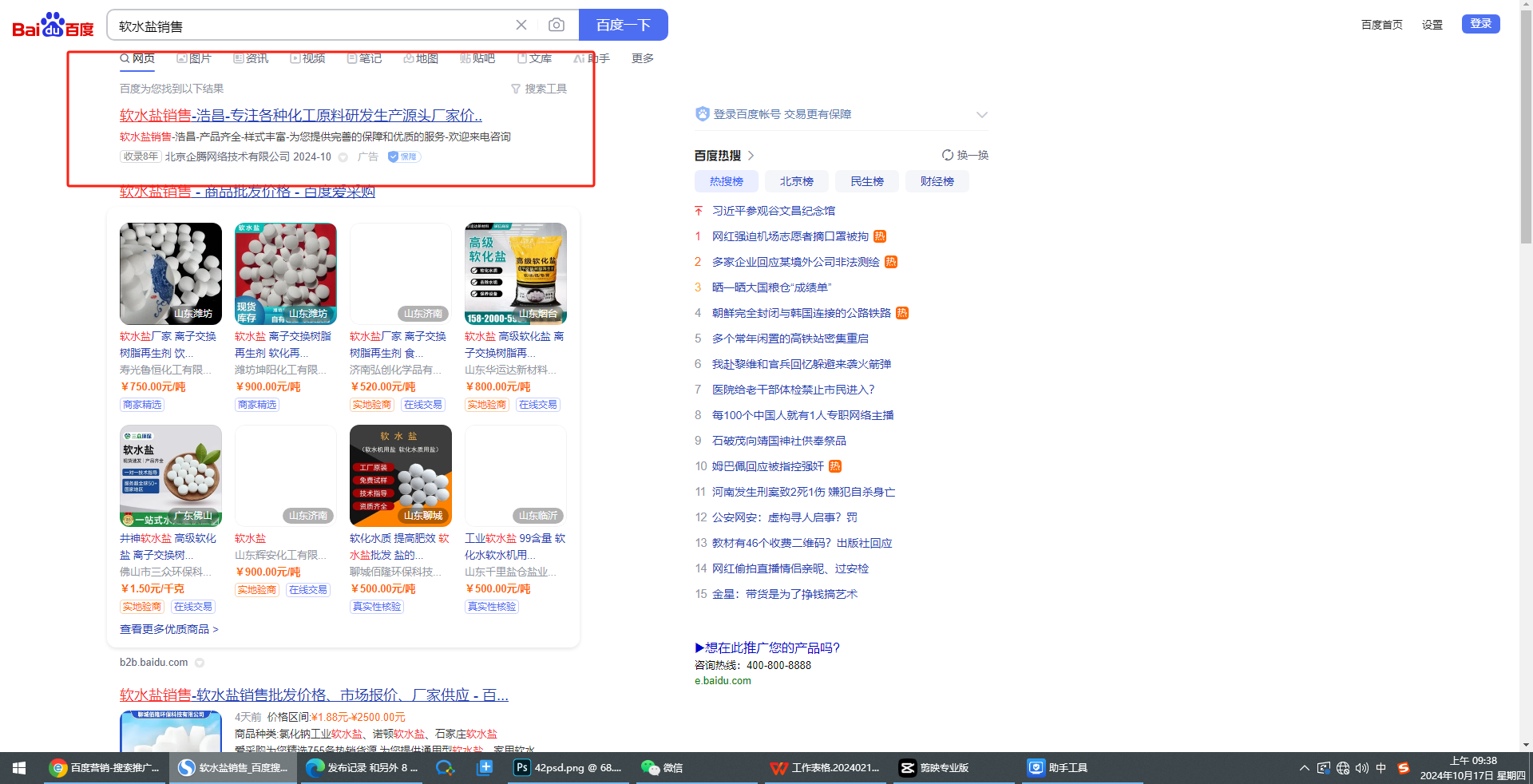
Task: Click the e.baidu.com link
Action: (x=723, y=681)
